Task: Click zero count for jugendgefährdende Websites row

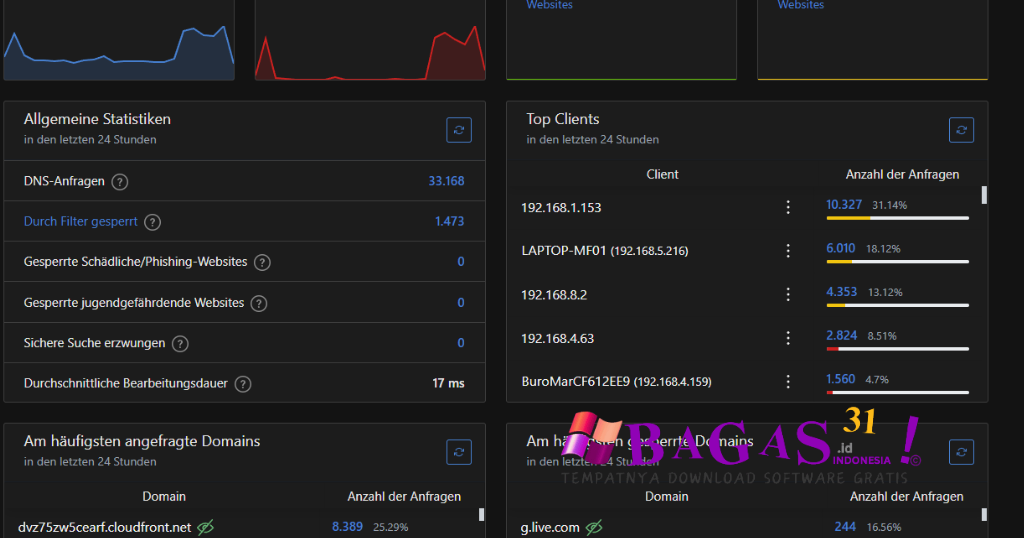Action: point(460,302)
